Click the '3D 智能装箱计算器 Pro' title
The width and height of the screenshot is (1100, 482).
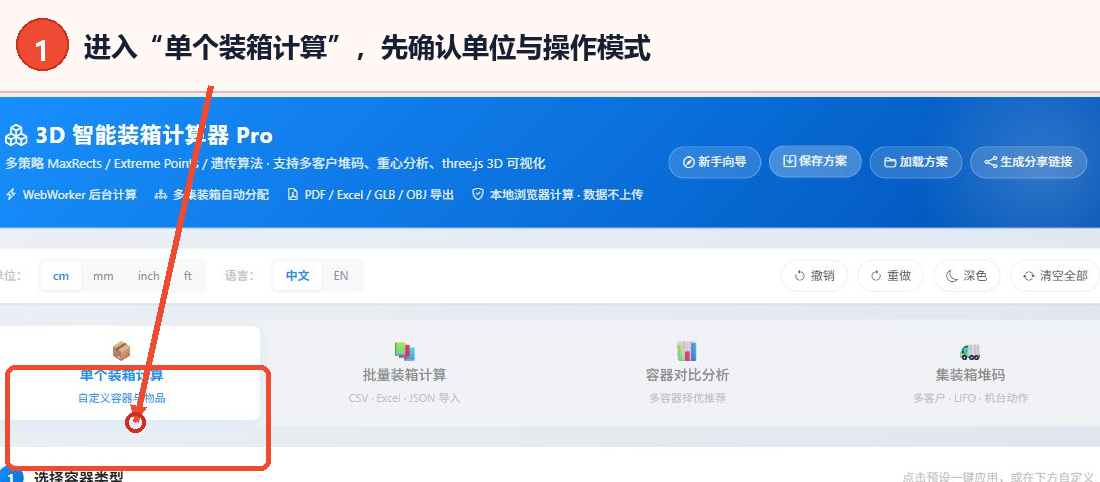click(x=154, y=135)
